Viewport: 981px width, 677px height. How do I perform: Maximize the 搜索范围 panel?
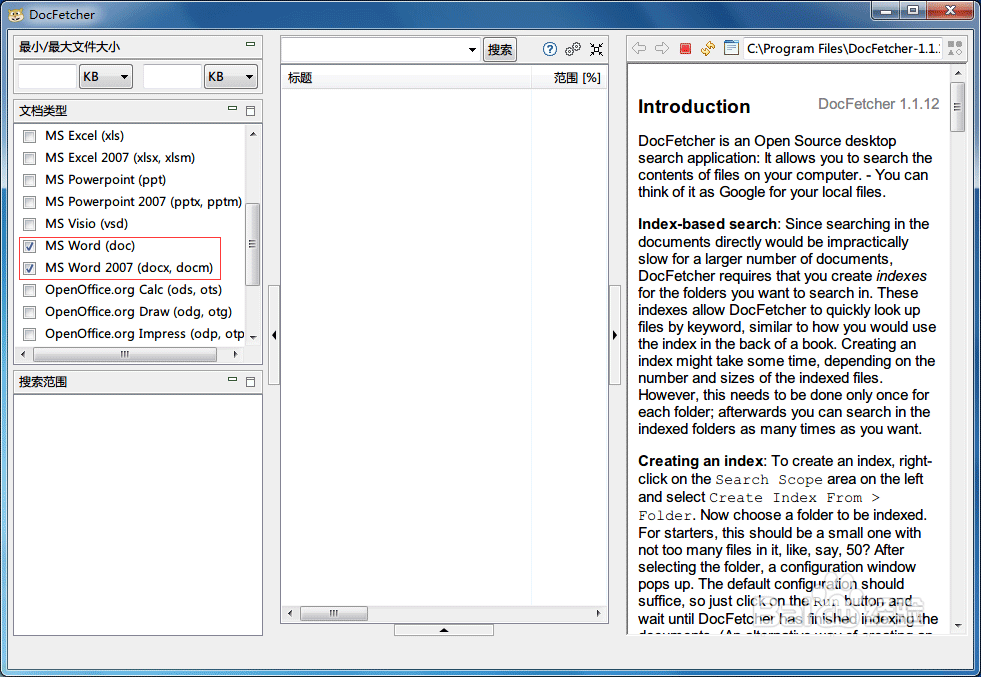pyautogui.click(x=250, y=382)
